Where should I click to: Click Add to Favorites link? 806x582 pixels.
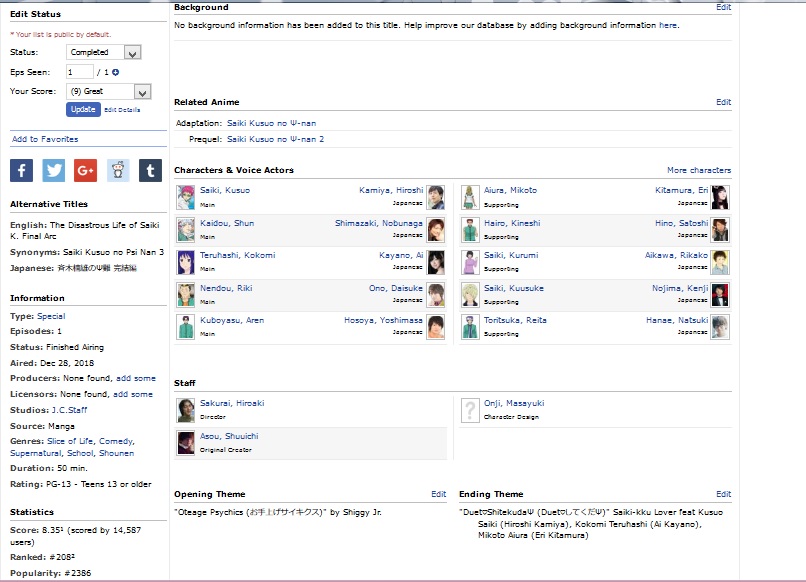44,139
